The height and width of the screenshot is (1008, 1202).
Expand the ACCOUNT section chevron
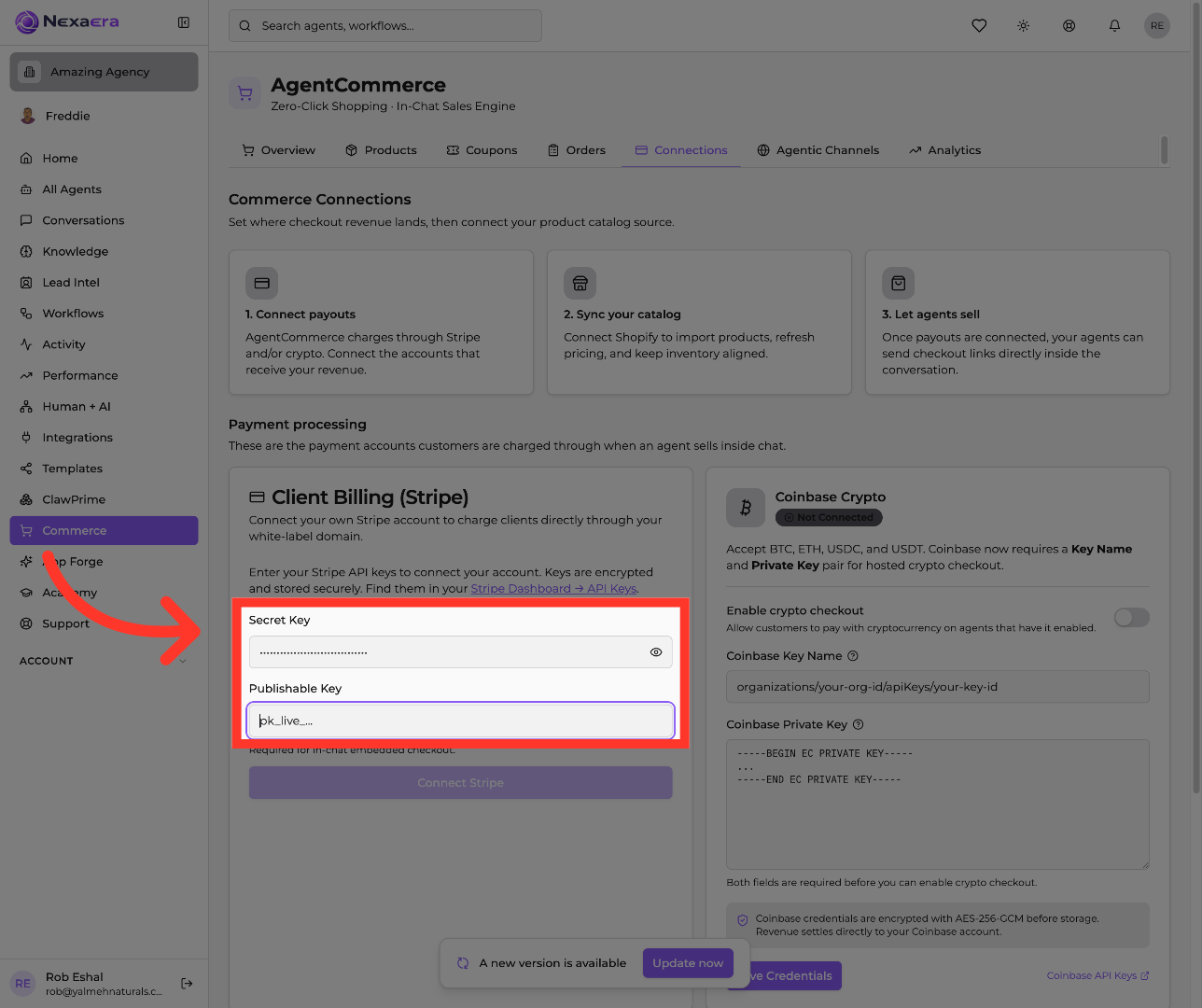(183, 661)
